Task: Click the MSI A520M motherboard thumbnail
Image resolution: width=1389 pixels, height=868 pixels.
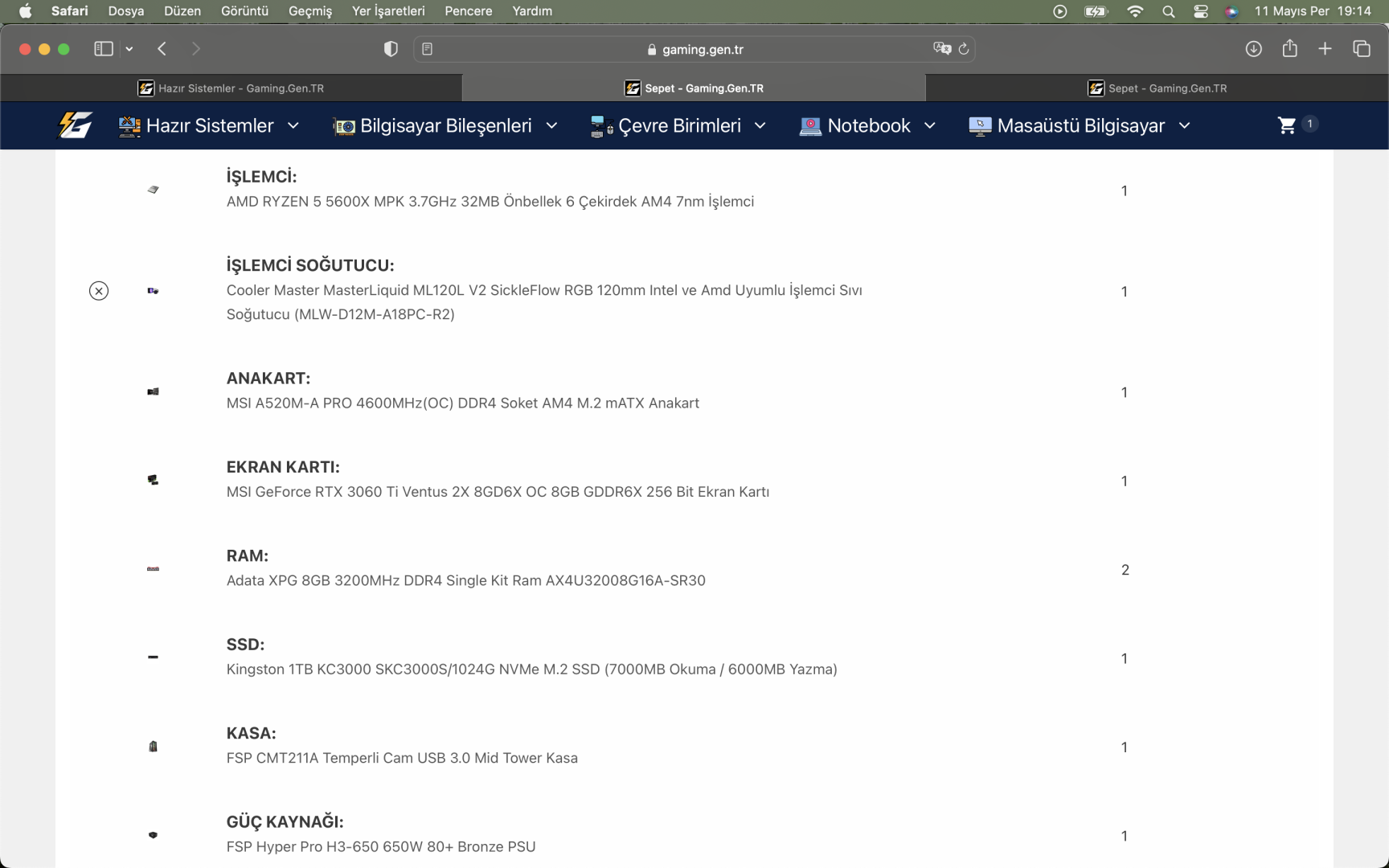Action: pos(153,392)
